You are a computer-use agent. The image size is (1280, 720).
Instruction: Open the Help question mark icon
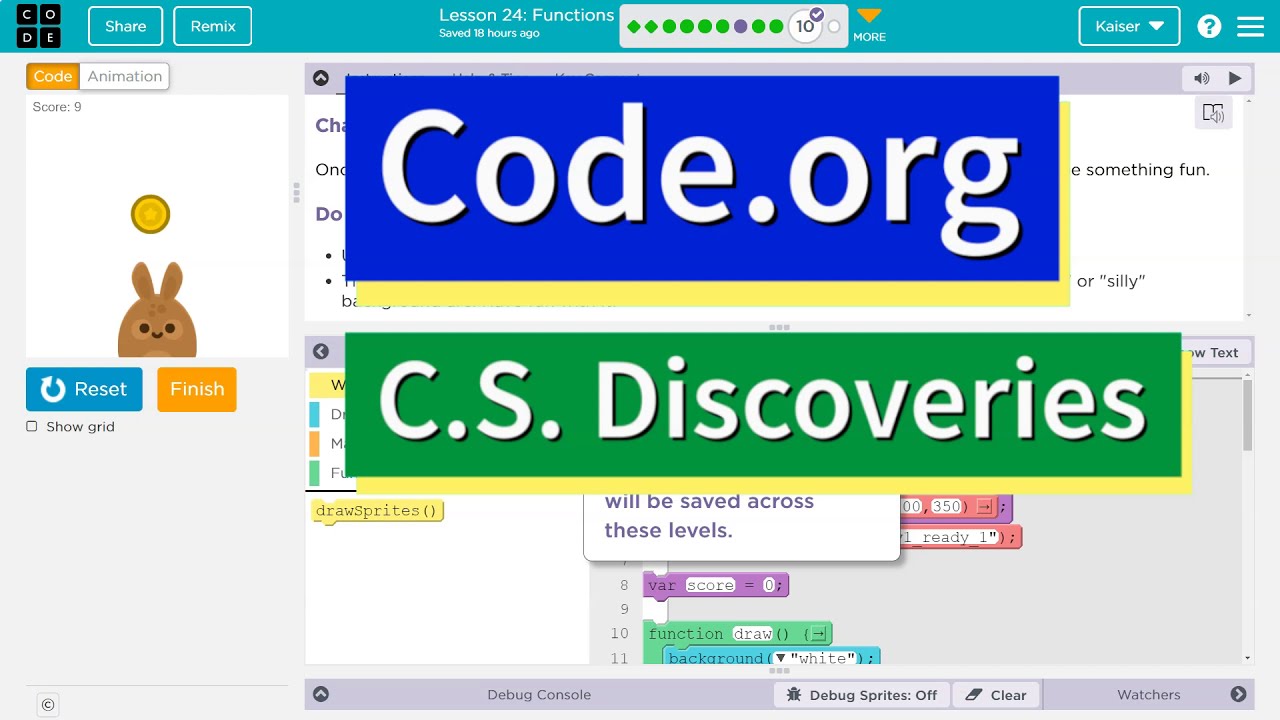pos(1209,26)
